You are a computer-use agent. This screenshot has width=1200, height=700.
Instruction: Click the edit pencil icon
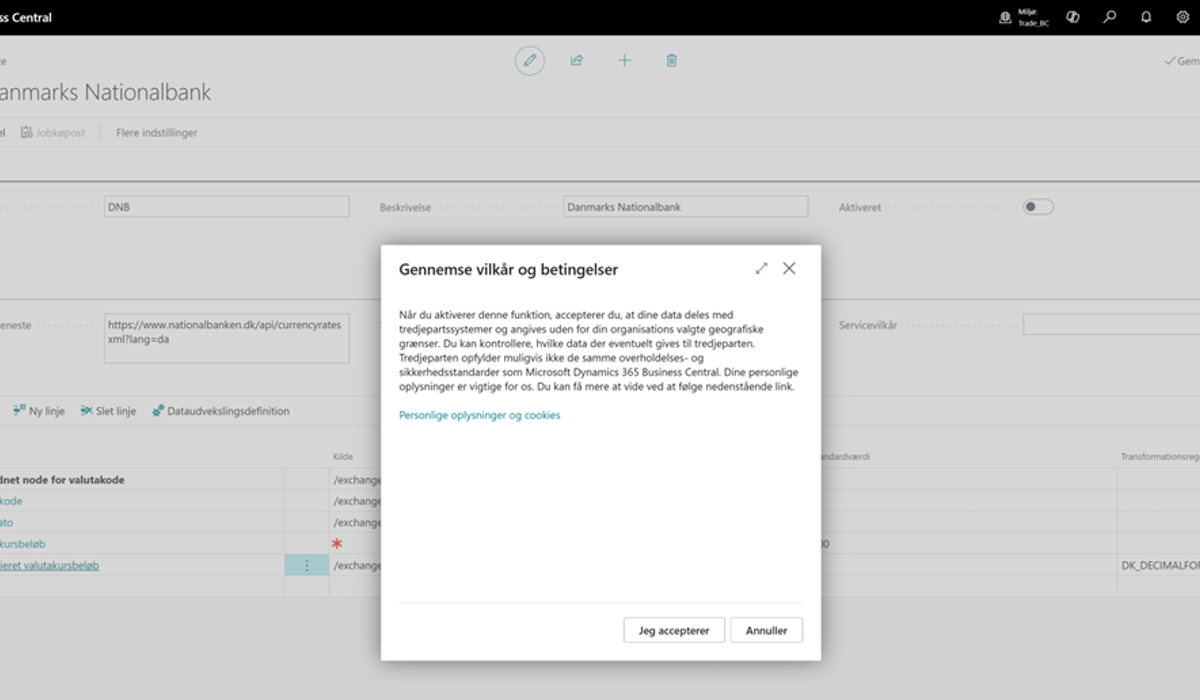click(x=530, y=60)
